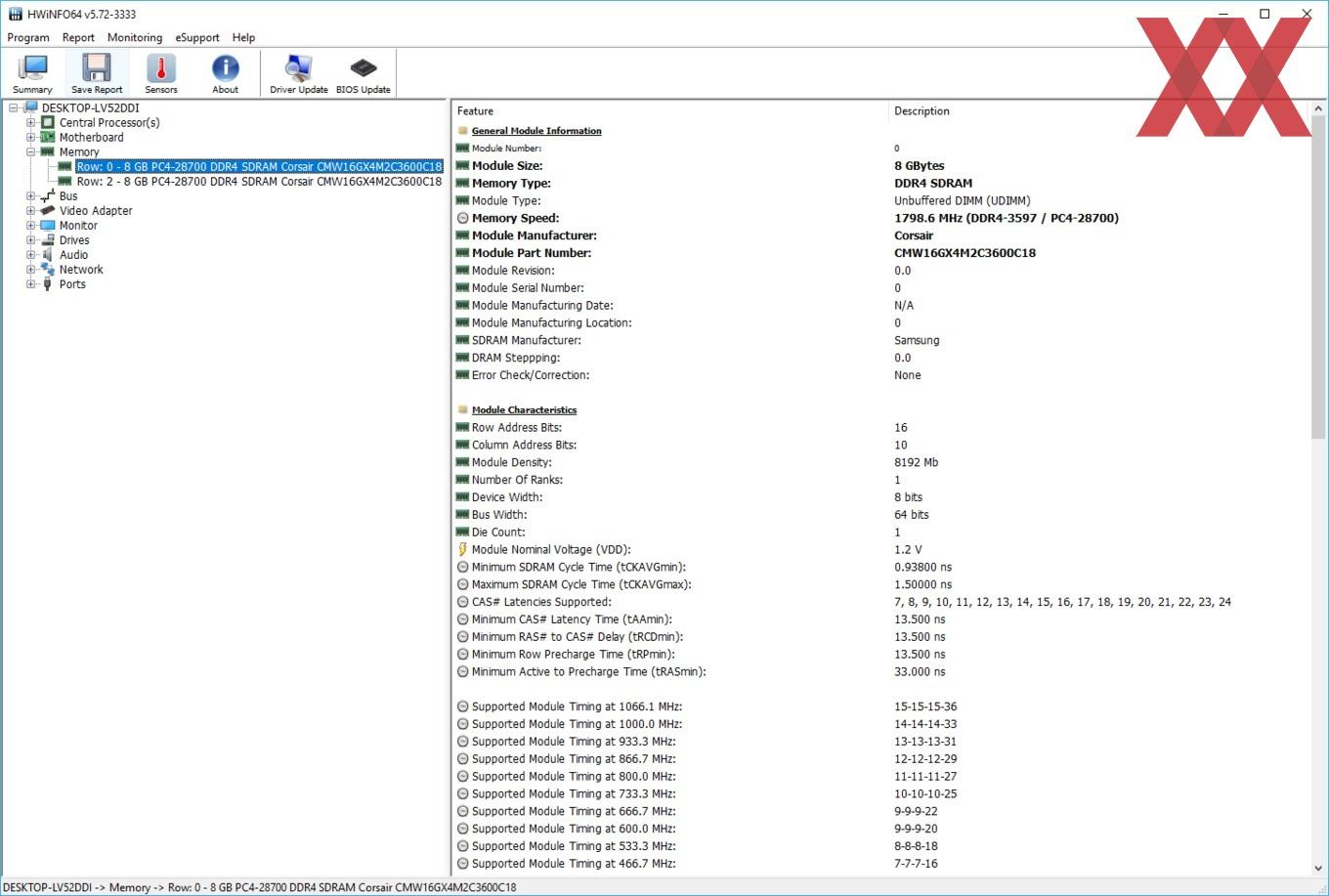This screenshot has height=896, width=1329.
Task: Expand the Monitor tree node
Action: pyautogui.click(x=31, y=225)
